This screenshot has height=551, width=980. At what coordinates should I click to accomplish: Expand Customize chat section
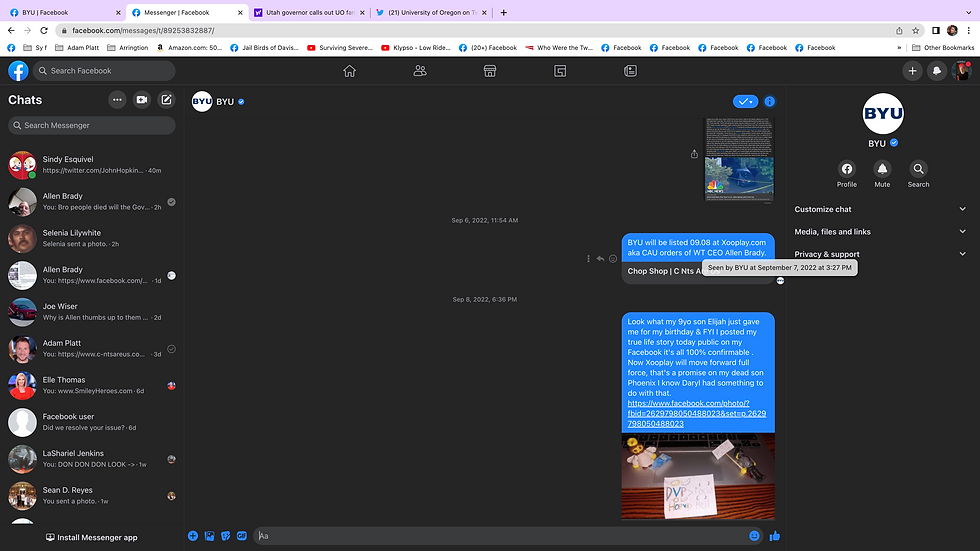880,209
